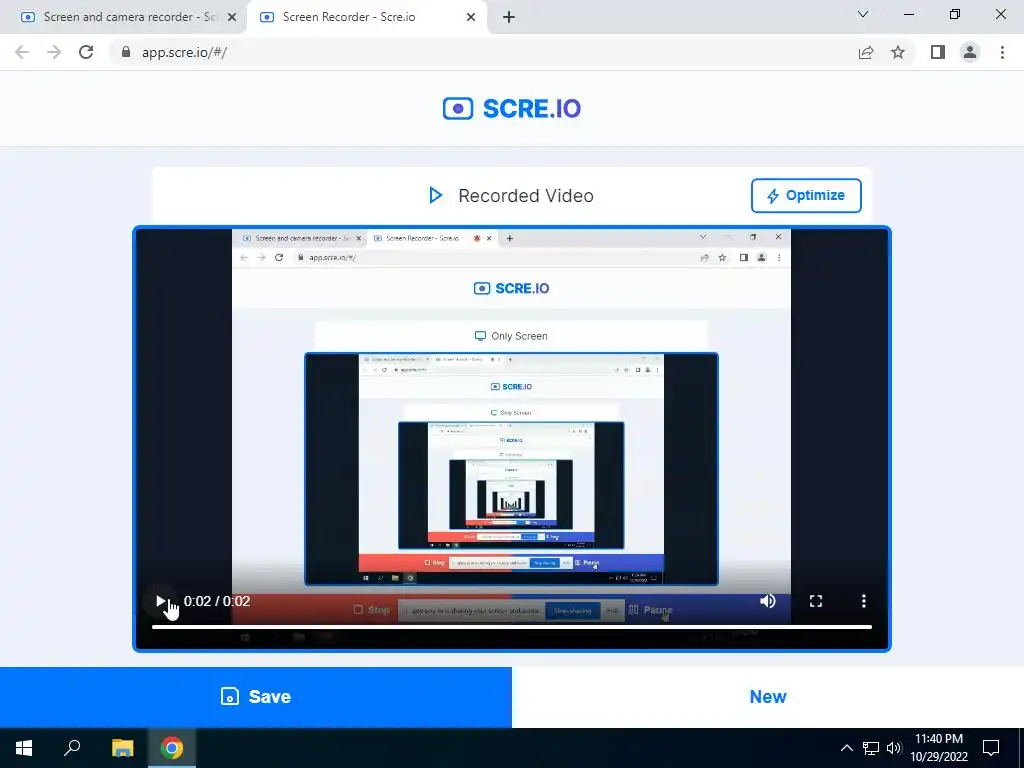Screen dimensions: 1024x768
Task: Open video fullscreen mode
Action: pyautogui.click(x=816, y=601)
